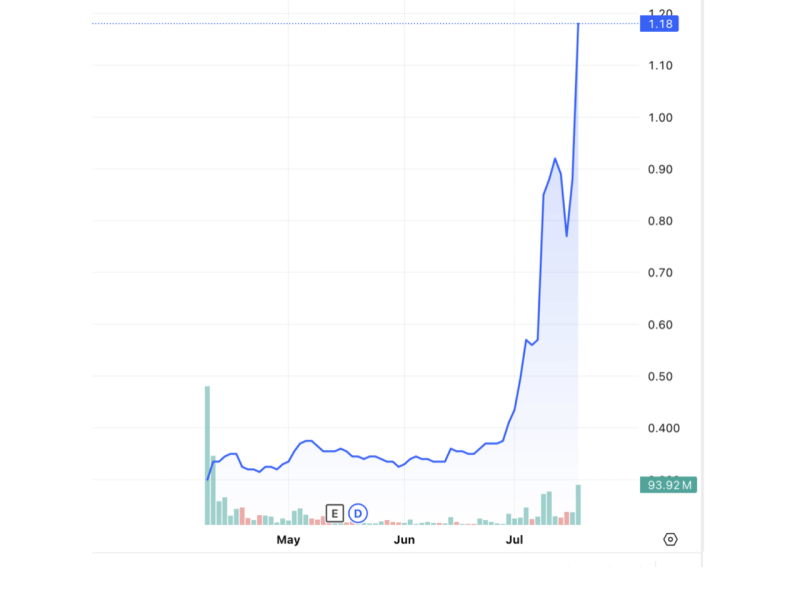
Task: Click the Jul label on the time axis
Action: (x=514, y=539)
